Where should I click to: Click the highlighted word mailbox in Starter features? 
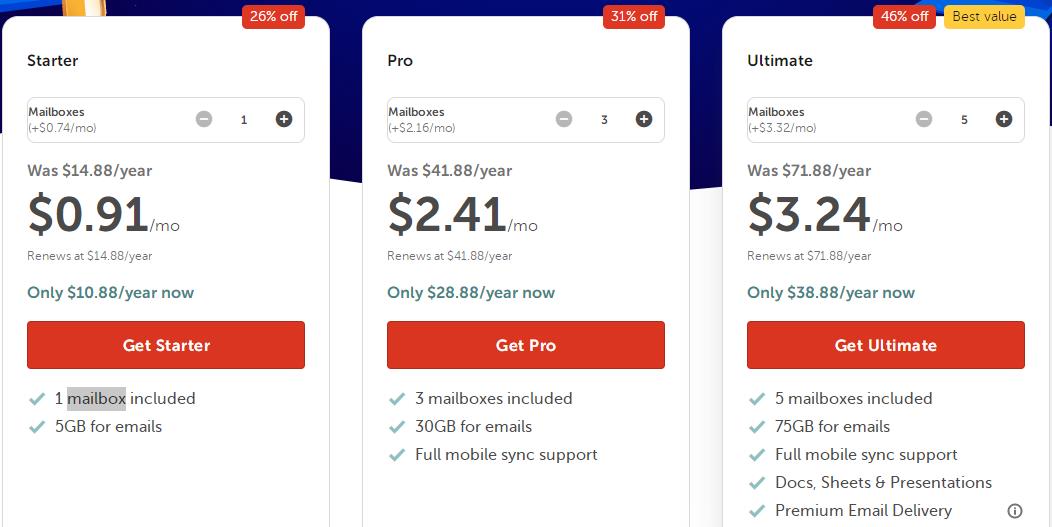(x=96, y=398)
